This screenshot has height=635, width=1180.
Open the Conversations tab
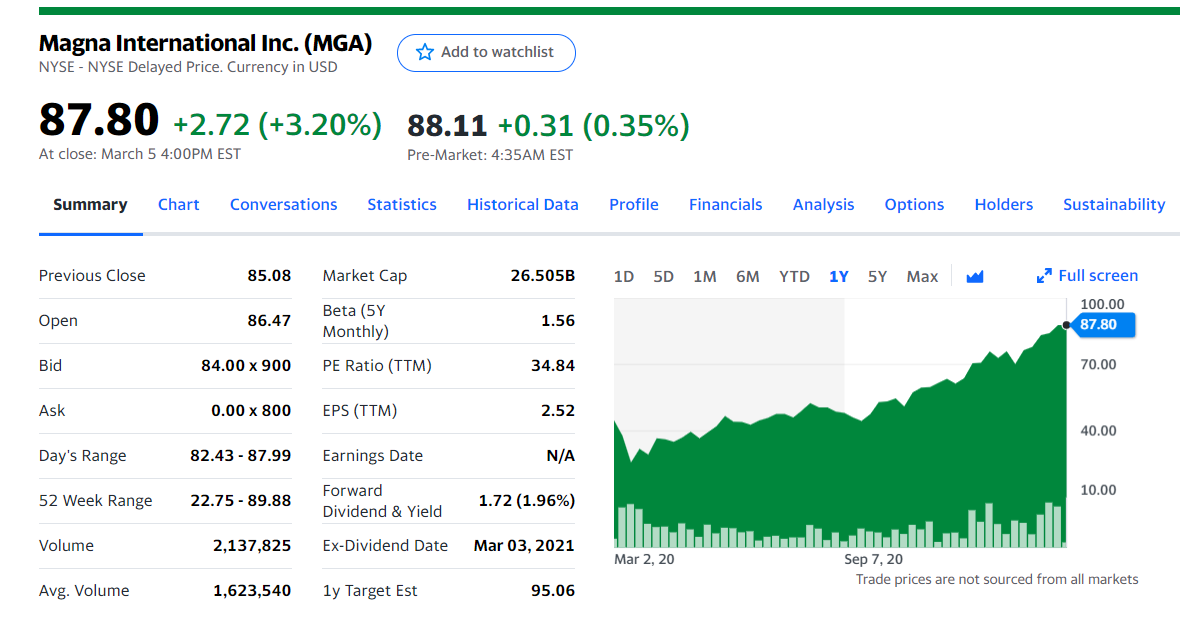pyautogui.click(x=284, y=205)
